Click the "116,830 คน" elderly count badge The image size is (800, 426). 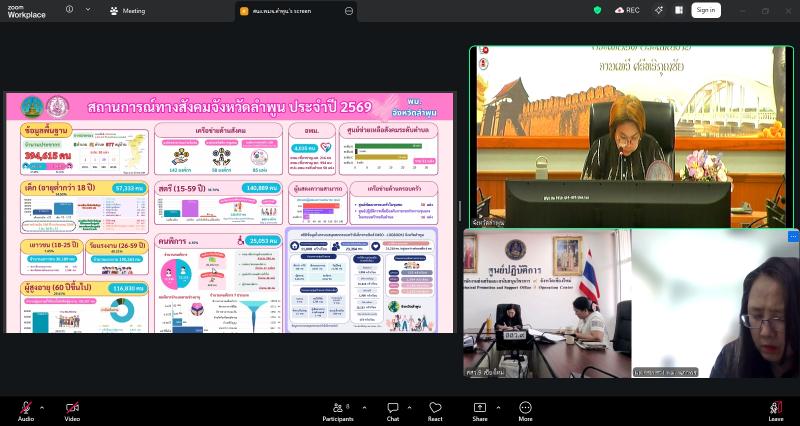coord(128,289)
